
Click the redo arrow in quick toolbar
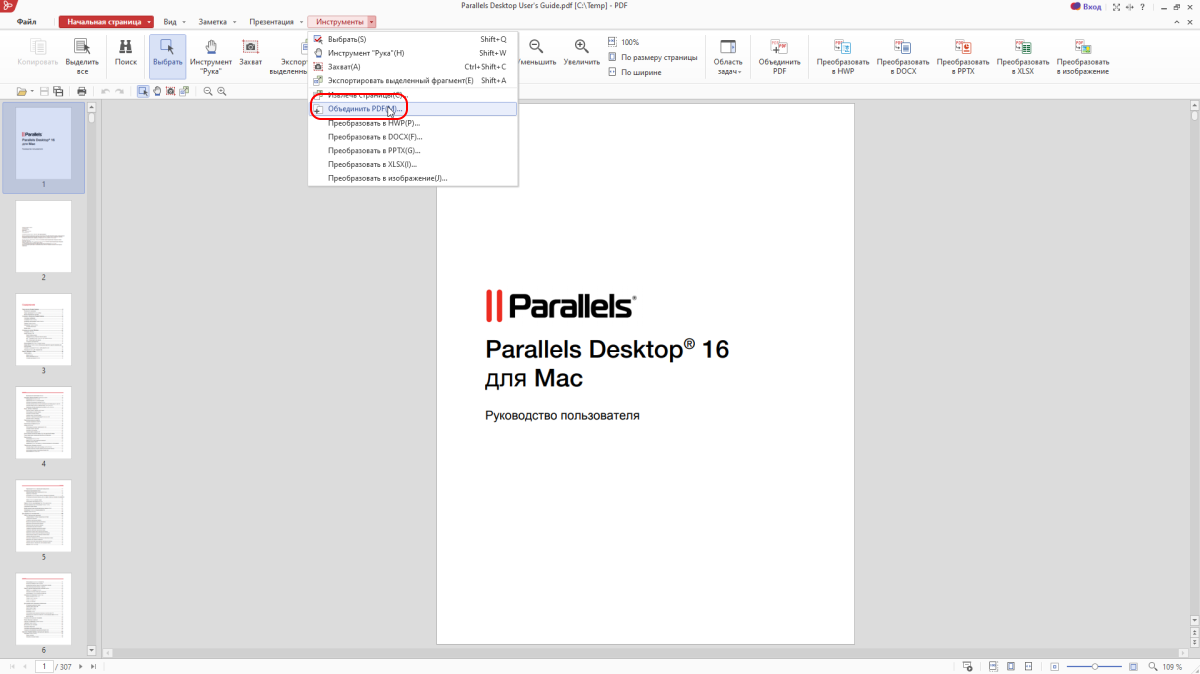tap(119, 92)
